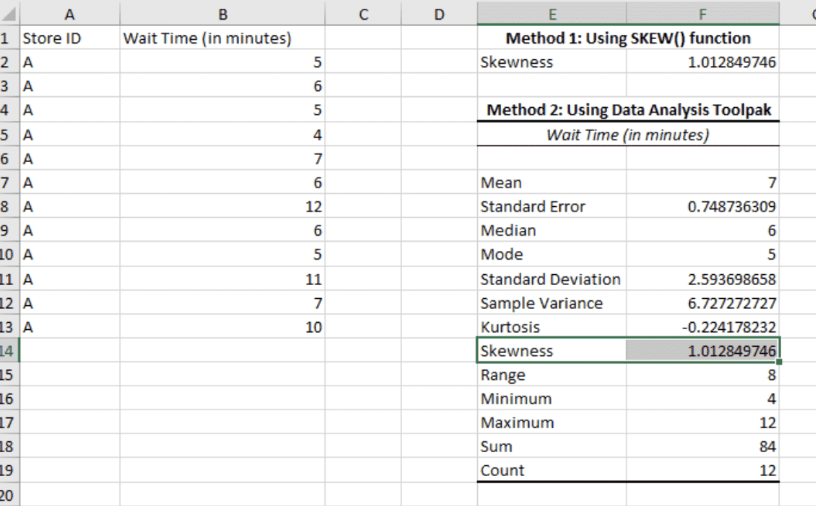The image size is (816, 506).
Task: Select column C header
Action: coord(363,14)
